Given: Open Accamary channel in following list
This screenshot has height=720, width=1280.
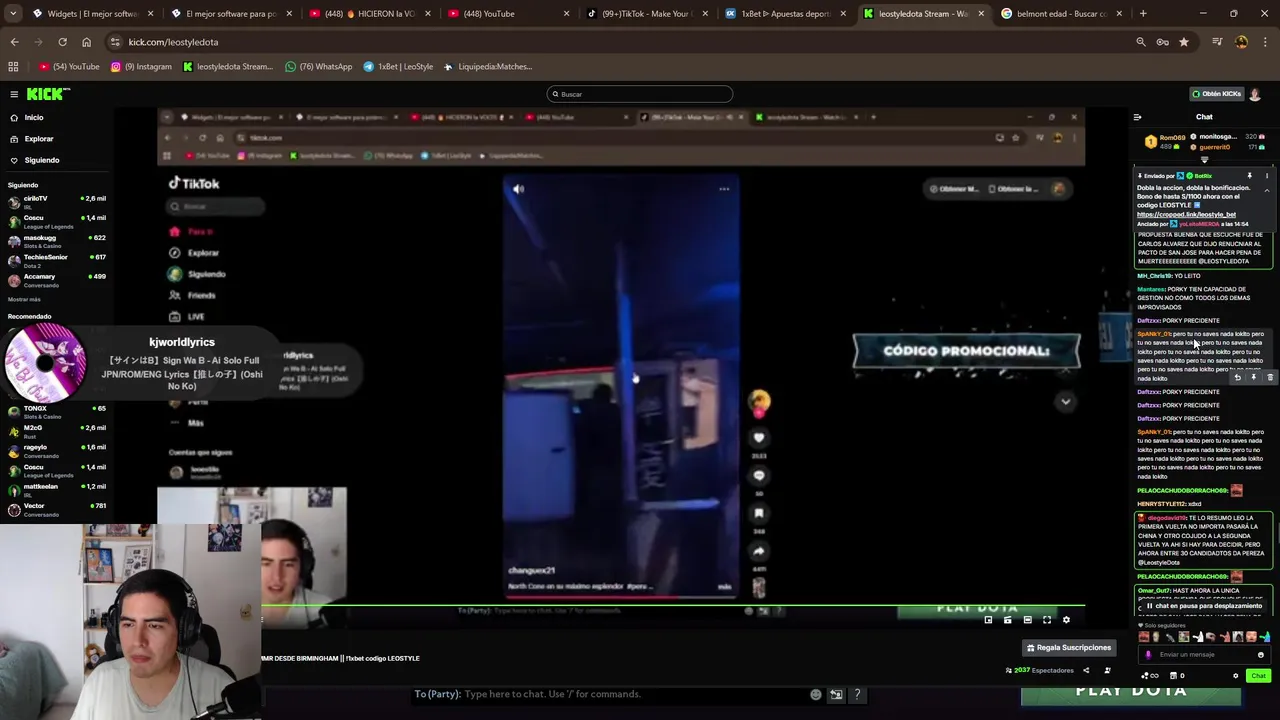Looking at the screenshot, I should 57,279.
